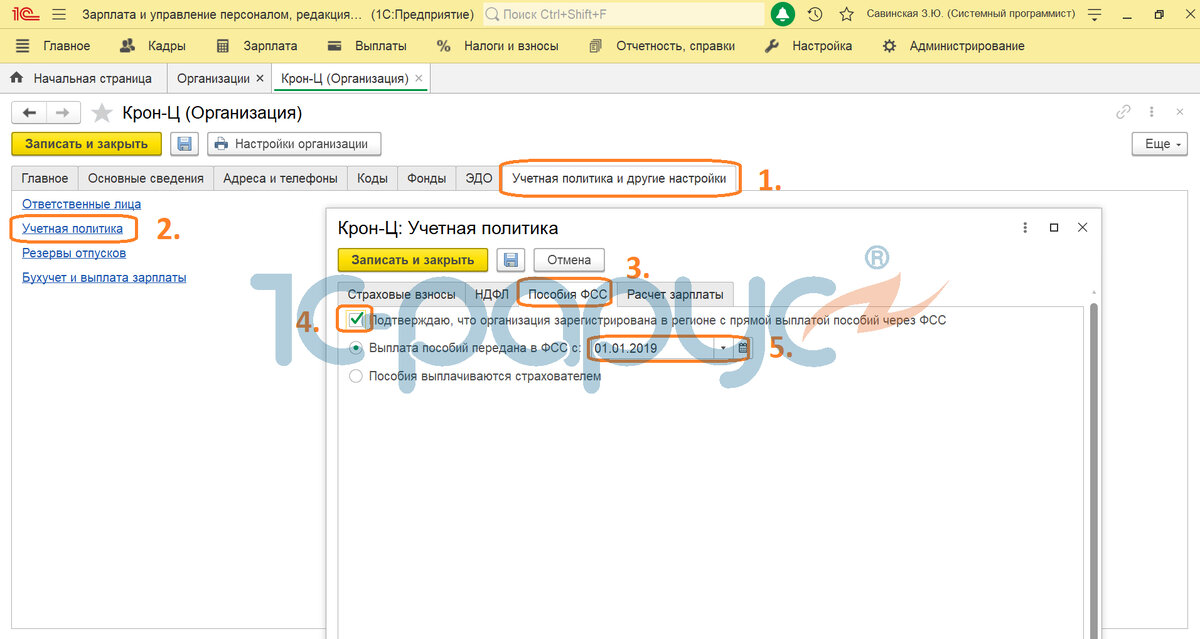
Task: Open Налоги и взносы section
Action: (x=498, y=46)
